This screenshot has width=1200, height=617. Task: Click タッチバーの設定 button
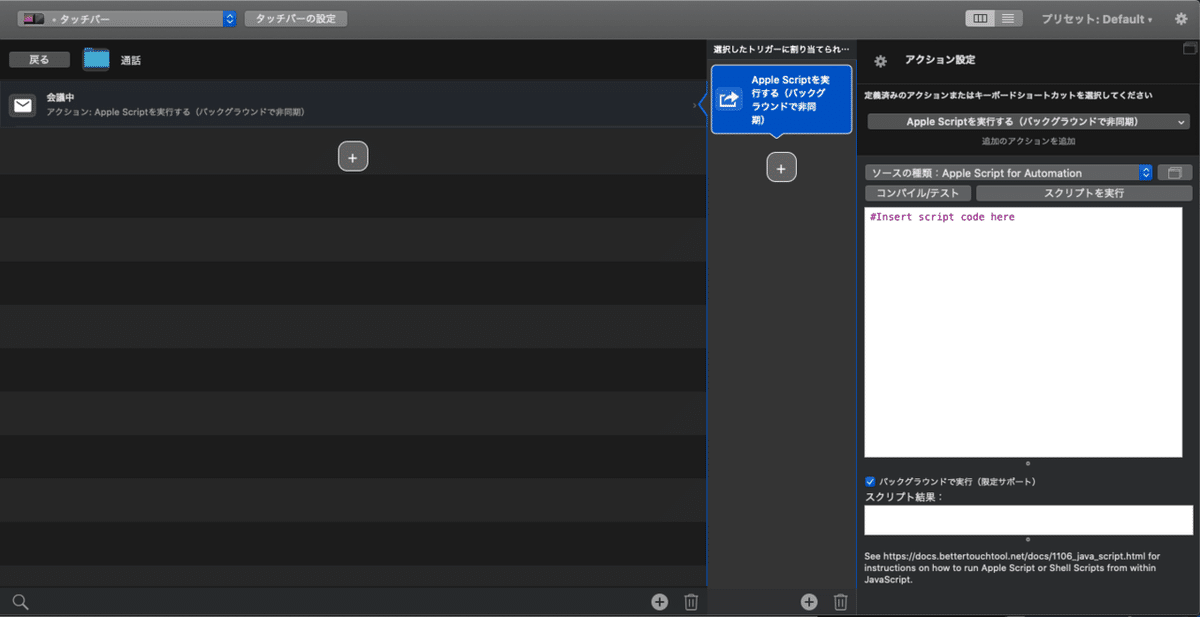(x=296, y=18)
